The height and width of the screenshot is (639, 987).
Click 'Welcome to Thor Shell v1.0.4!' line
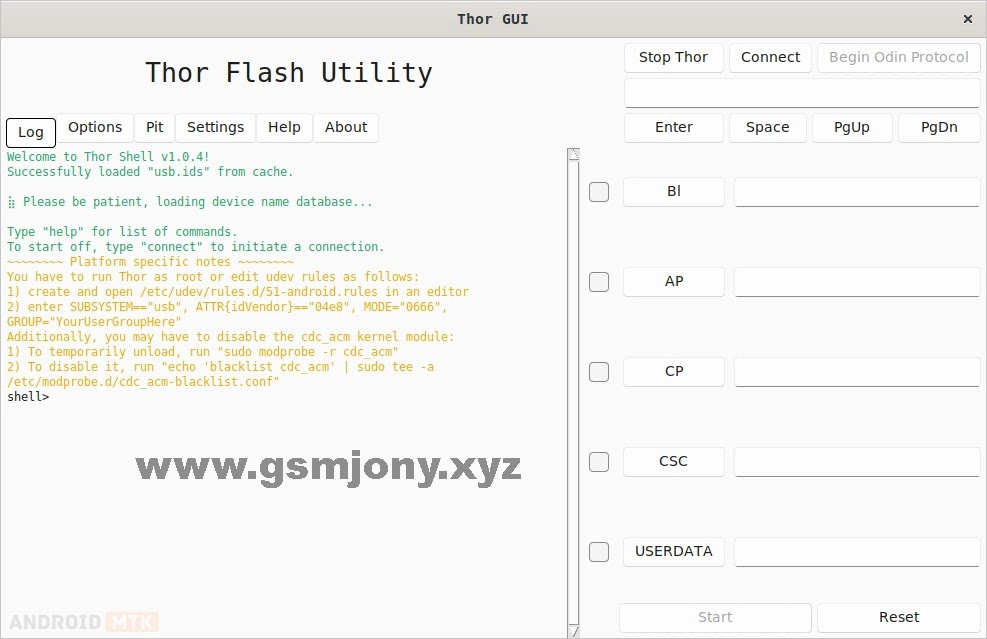pyautogui.click(x=108, y=157)
